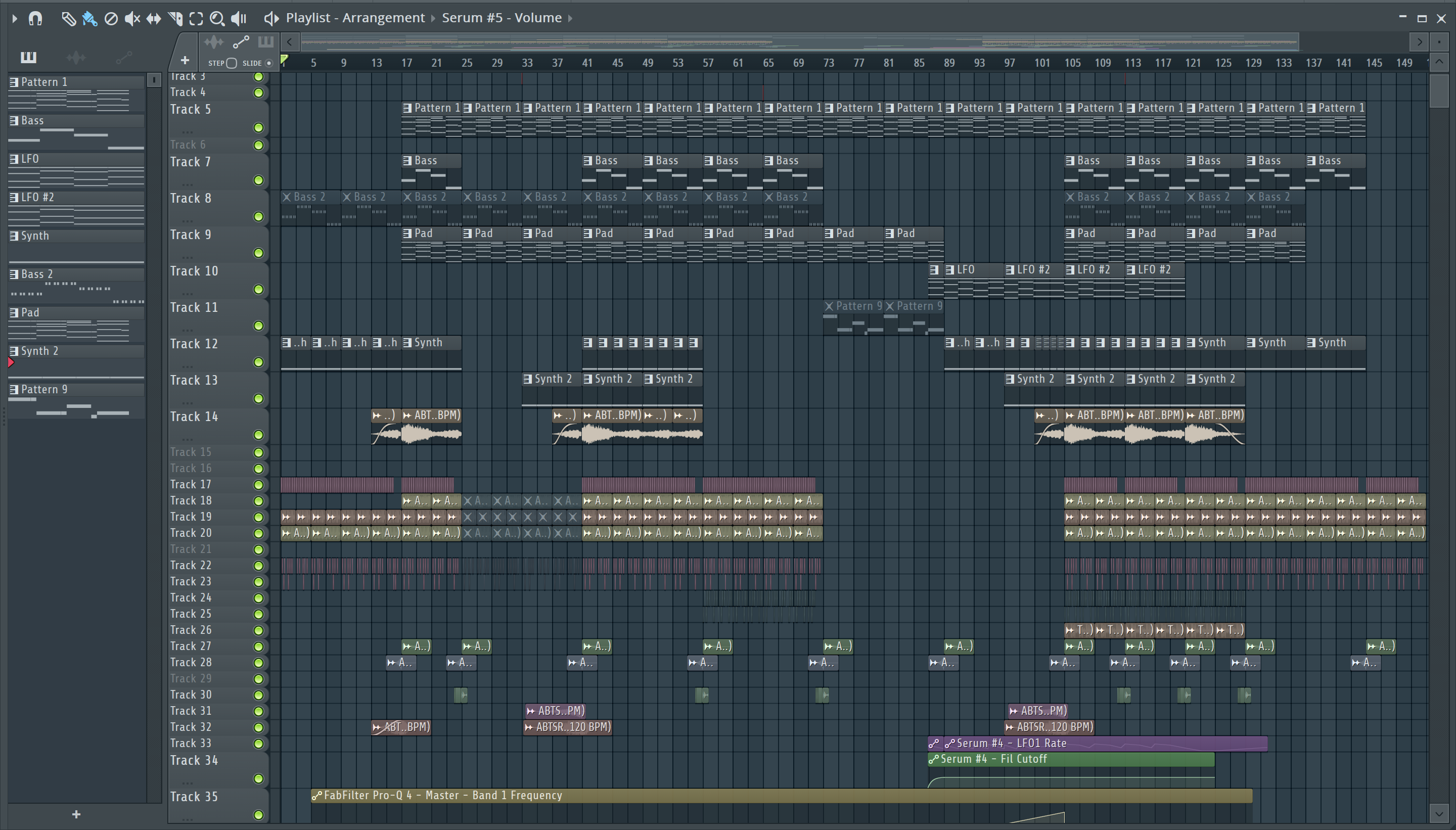Select the Delete tool
This screenshot has width=1456, height=830.
[x=111, y=19]
